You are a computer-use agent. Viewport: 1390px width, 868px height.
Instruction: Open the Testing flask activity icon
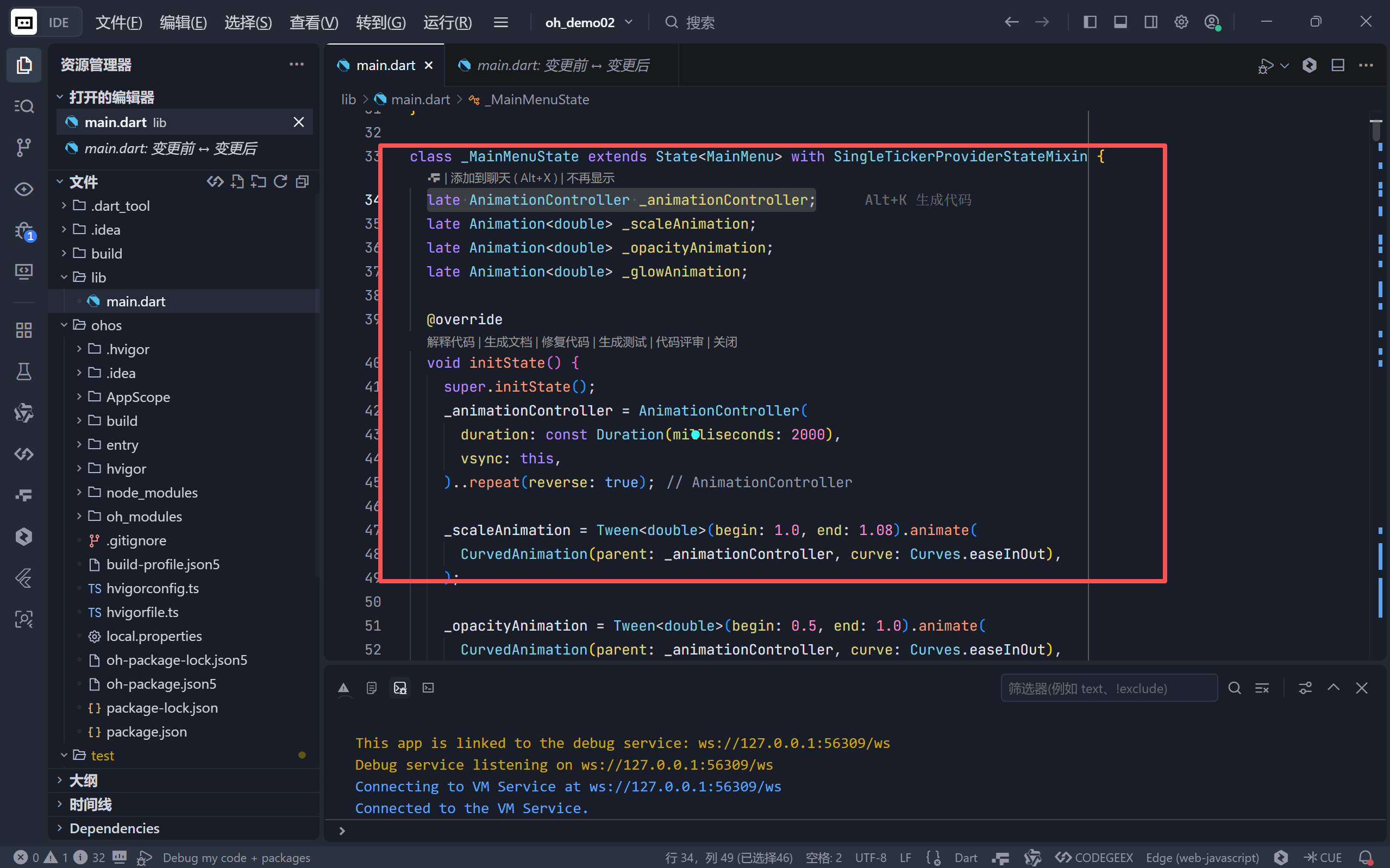(x=23, y=372)
